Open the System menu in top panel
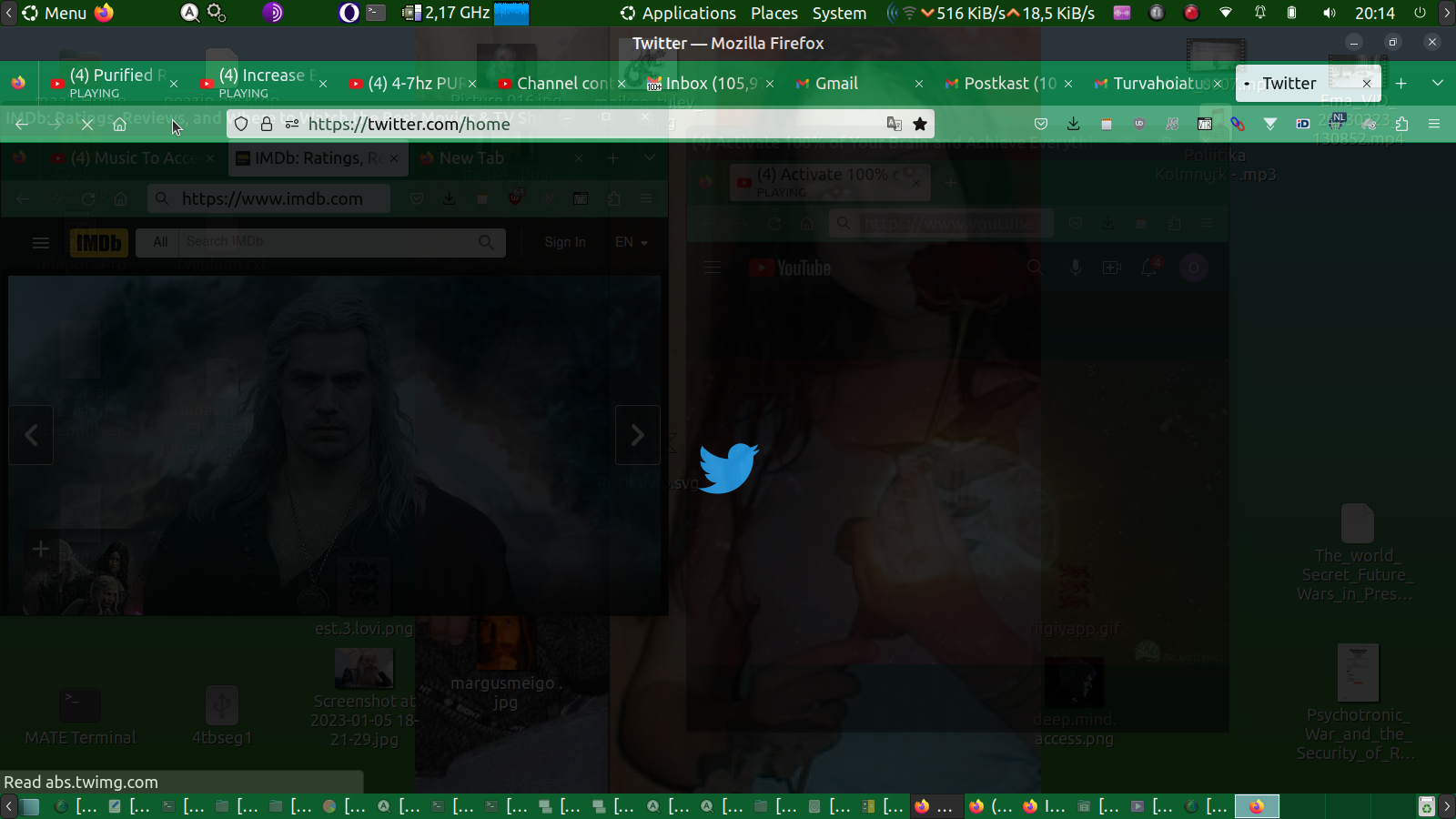Viewport: 1456px width, 819px height. click(839, 13)
